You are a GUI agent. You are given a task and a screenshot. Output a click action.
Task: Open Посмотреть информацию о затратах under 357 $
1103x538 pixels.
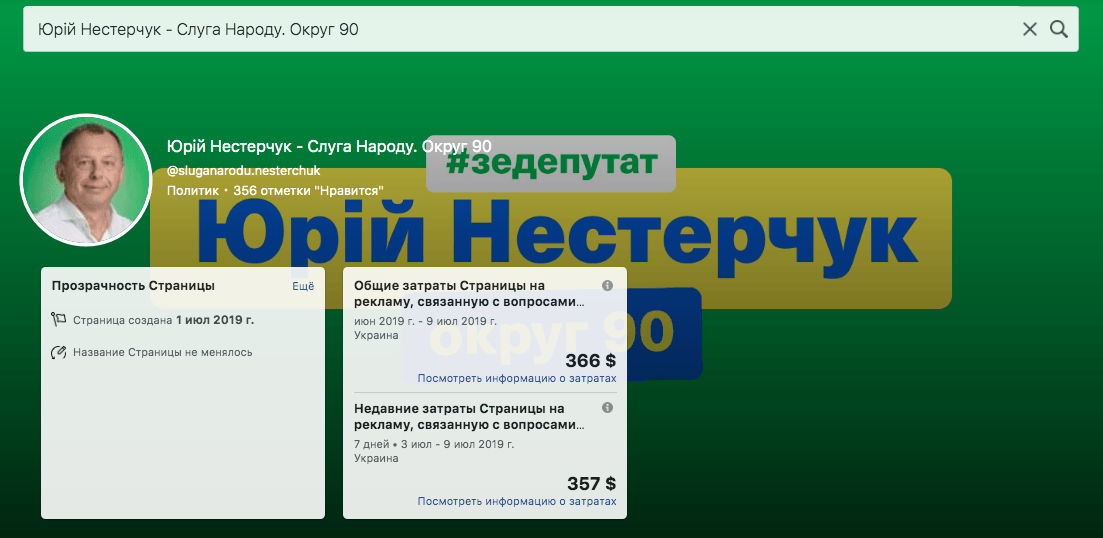click(x=517, y=501)
